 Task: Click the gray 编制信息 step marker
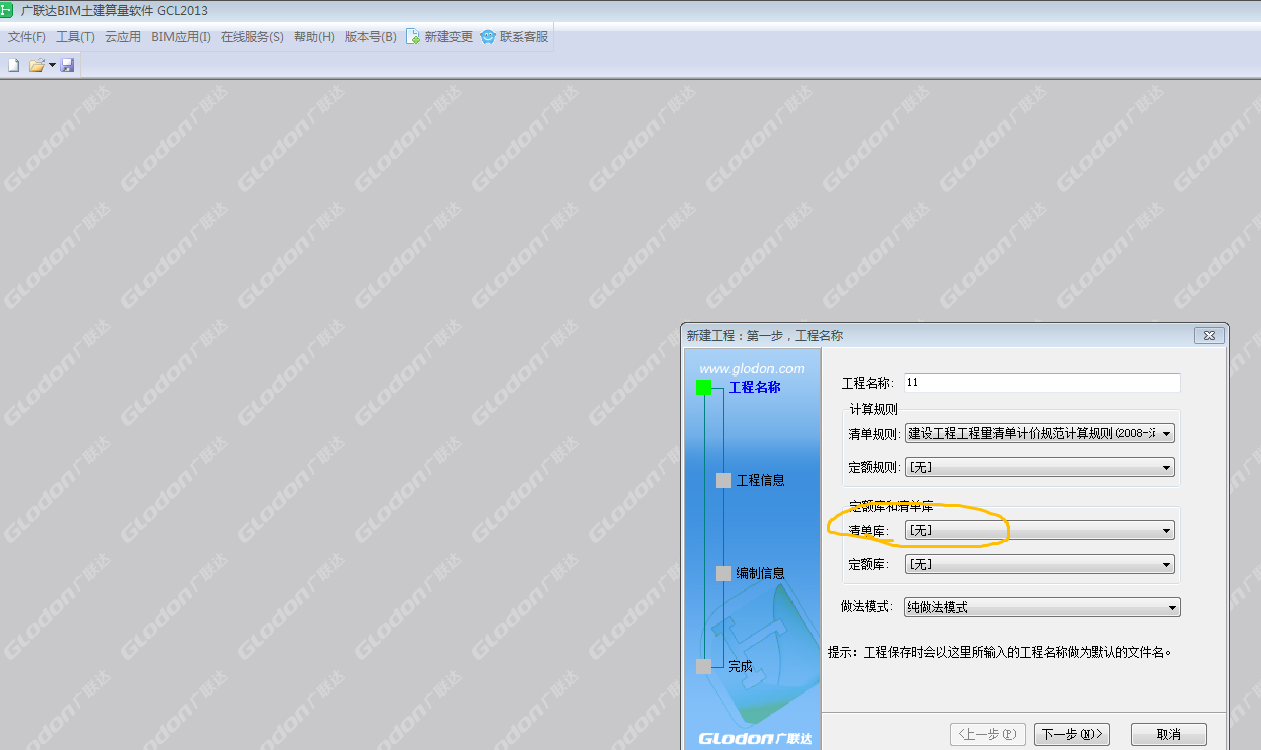(x=724, y=573)
